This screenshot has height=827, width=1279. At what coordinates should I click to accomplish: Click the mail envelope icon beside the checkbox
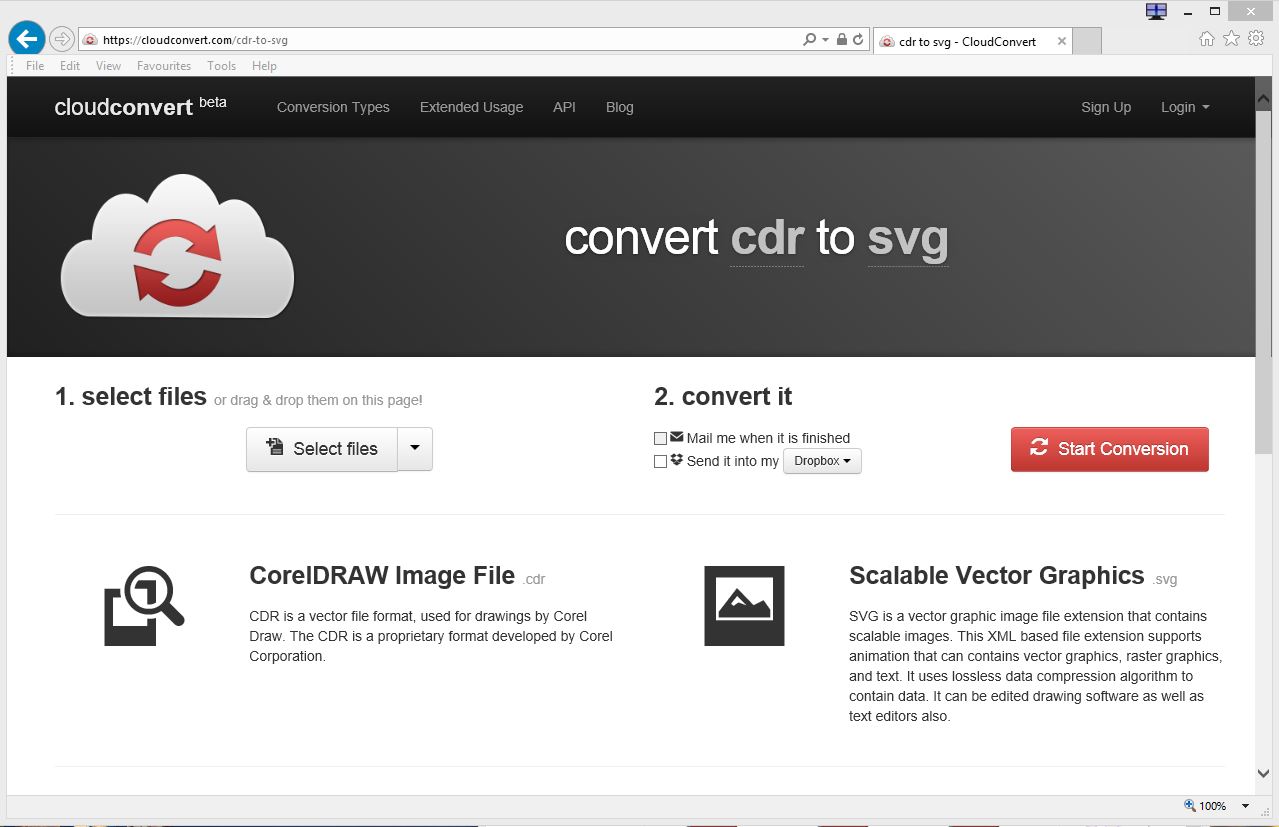click(676, 437)
